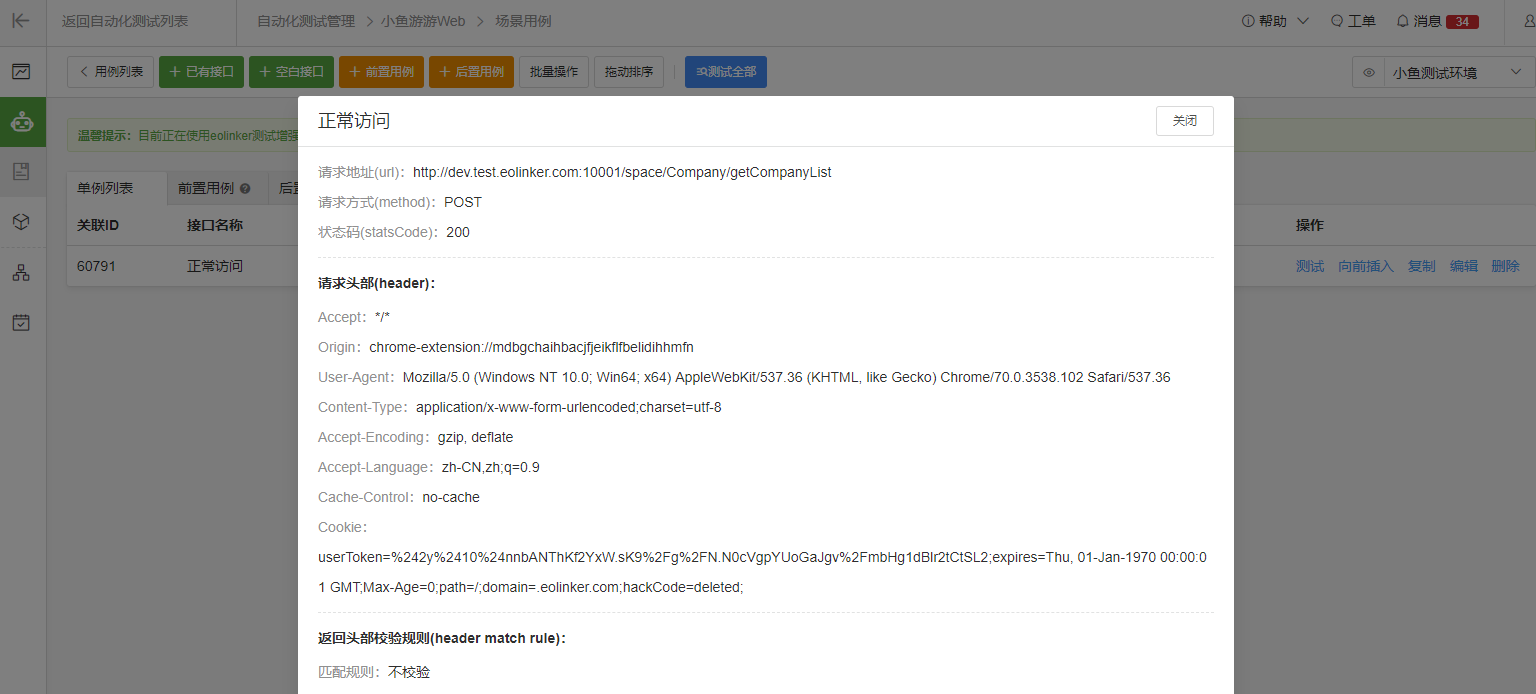Open the cube package icon in sidebar

tap(21, 221)
